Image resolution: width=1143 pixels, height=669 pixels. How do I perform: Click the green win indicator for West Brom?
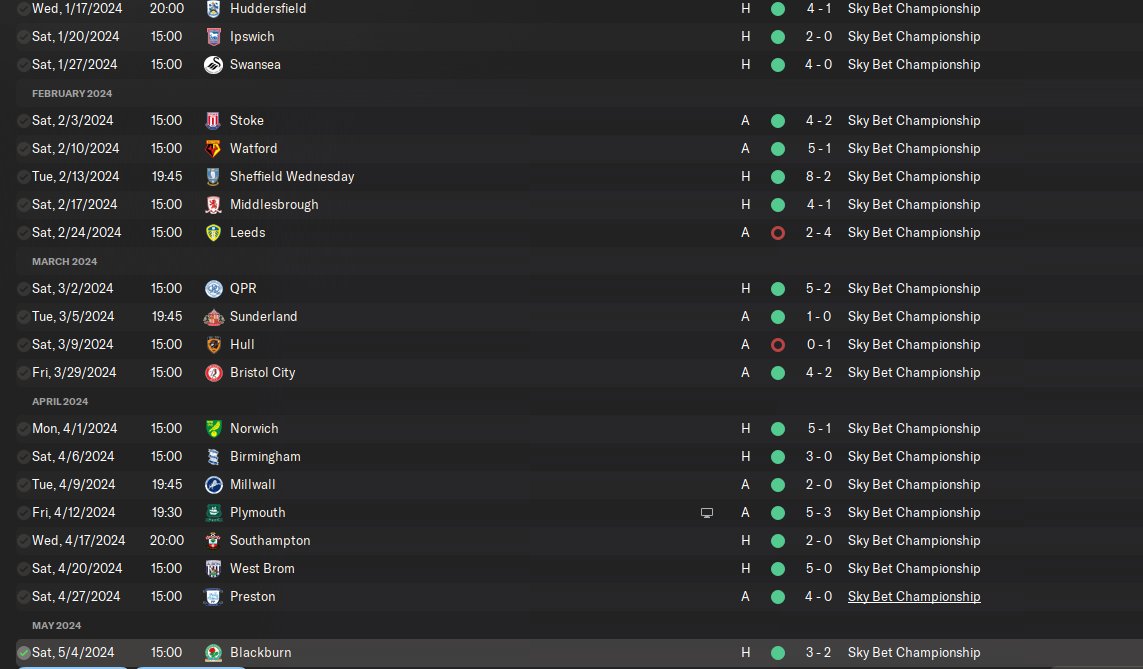[x=778, y=568]
